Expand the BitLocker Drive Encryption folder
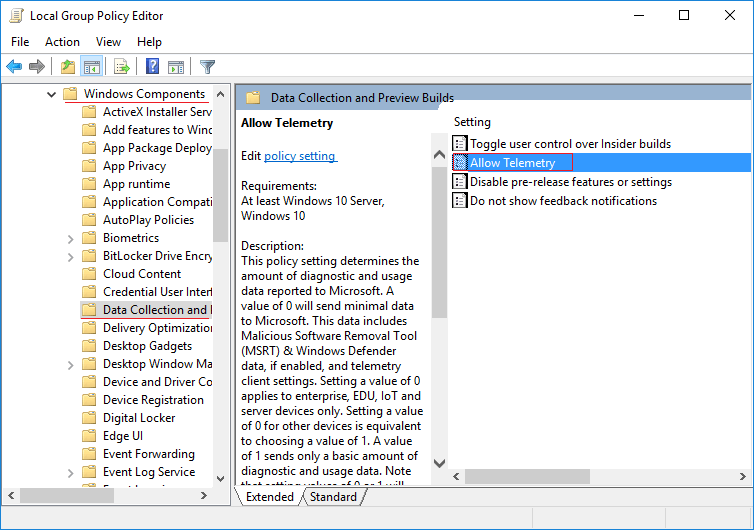 [70, 256]
